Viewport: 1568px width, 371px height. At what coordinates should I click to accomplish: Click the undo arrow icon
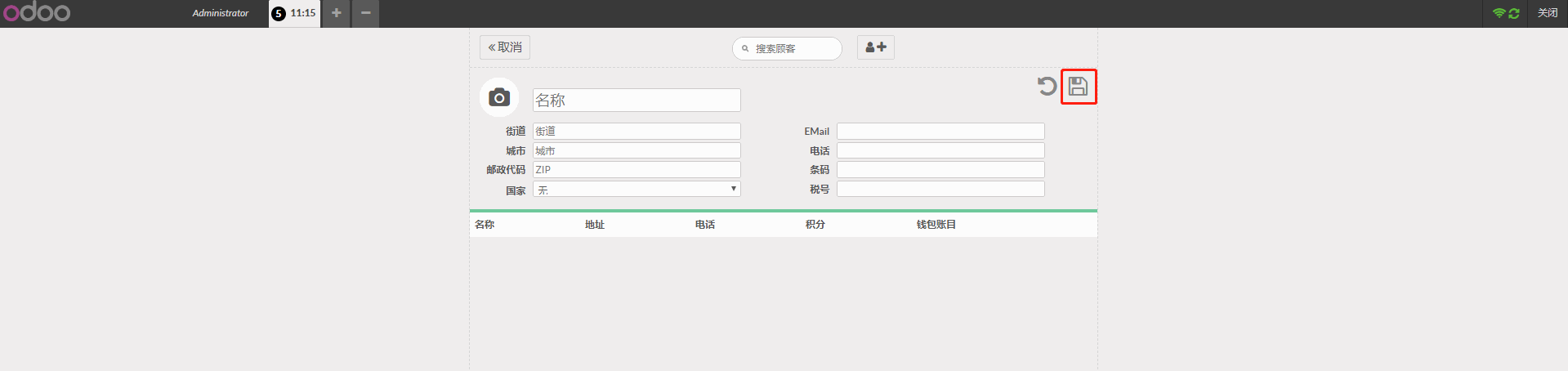point(1047,86)
